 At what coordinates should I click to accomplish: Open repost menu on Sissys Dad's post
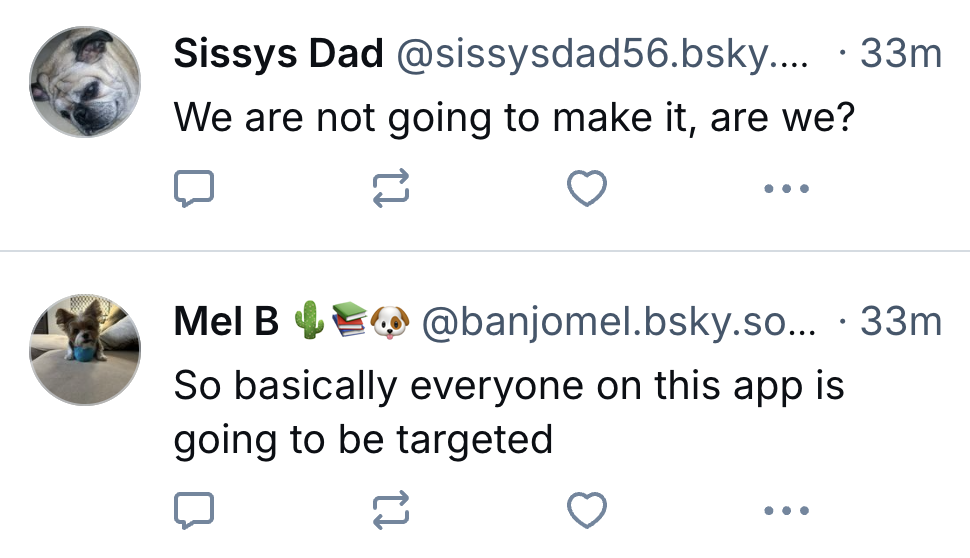391,188
